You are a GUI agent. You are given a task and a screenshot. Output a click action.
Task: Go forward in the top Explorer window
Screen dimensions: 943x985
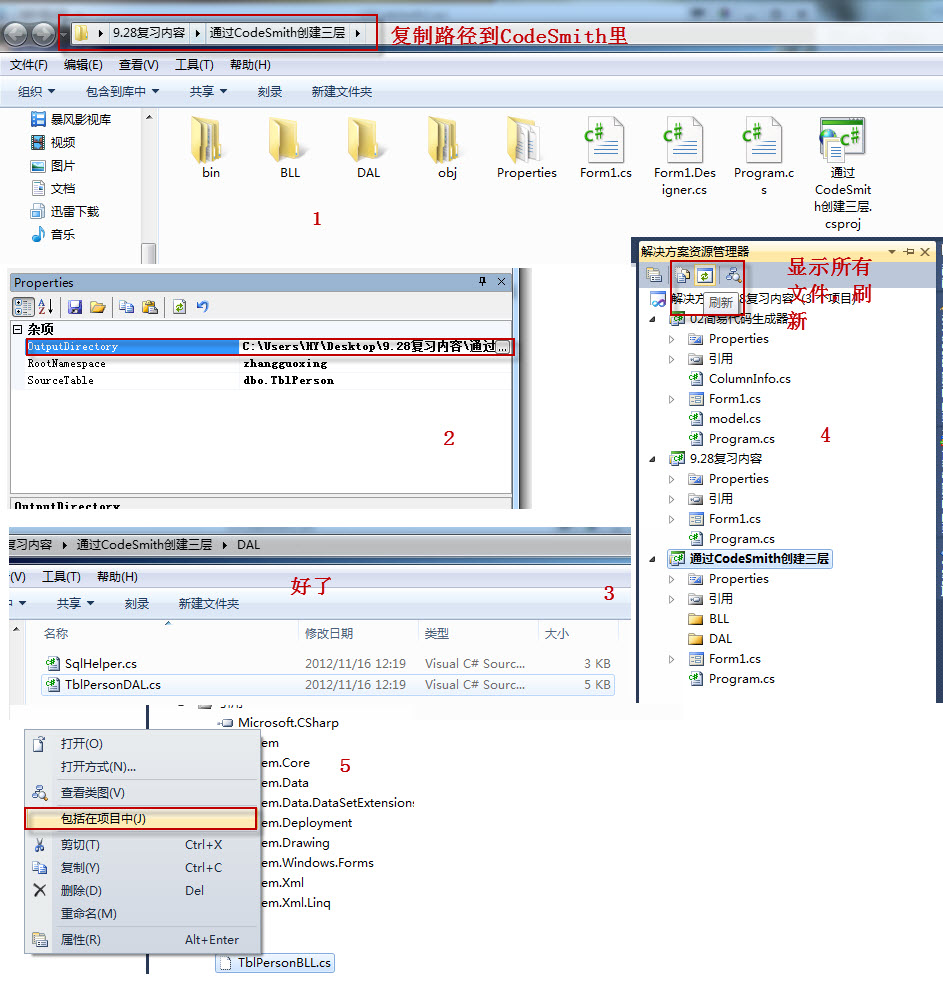click(x=43, y=34)
